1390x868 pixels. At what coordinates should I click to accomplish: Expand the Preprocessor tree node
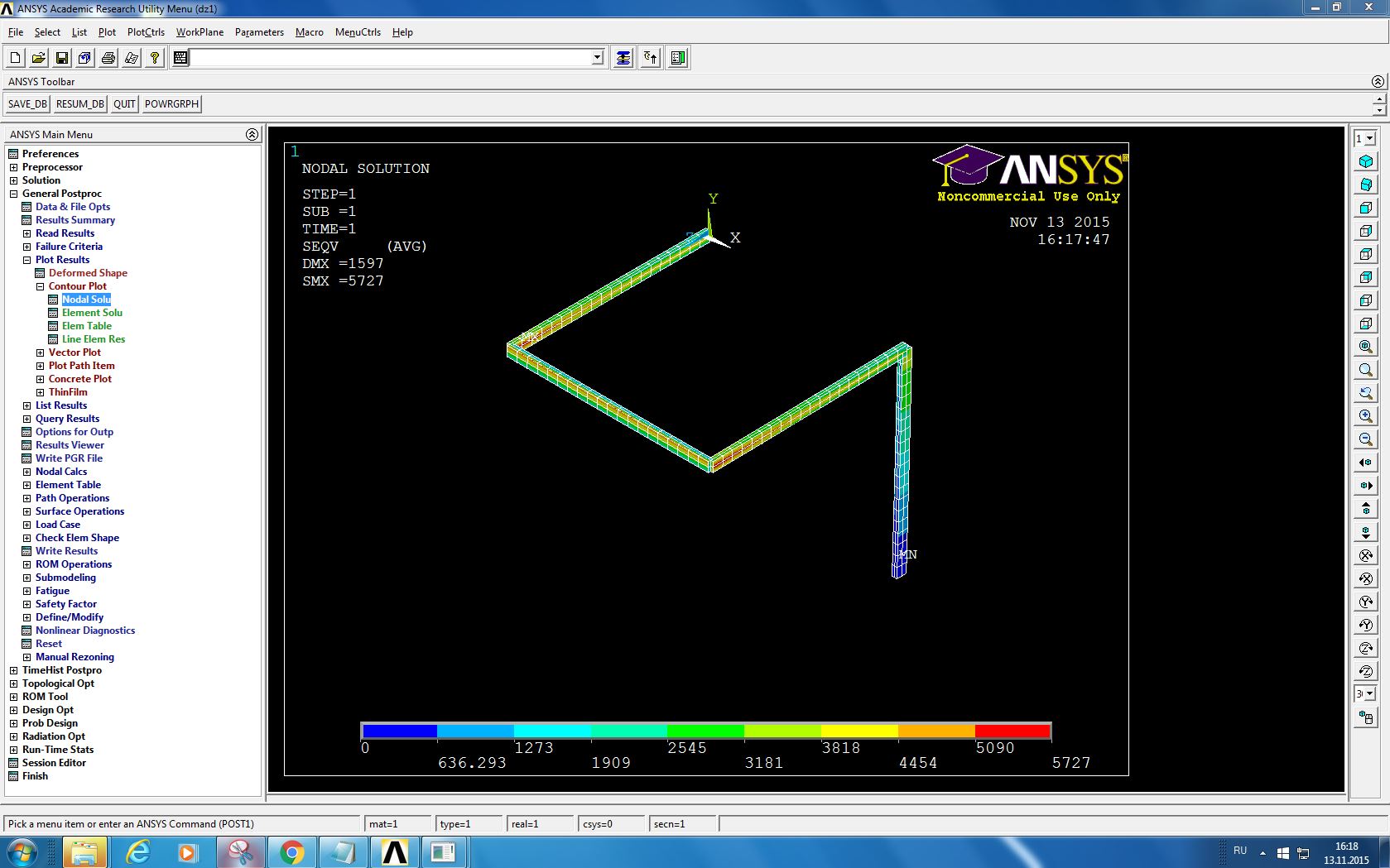13,167
